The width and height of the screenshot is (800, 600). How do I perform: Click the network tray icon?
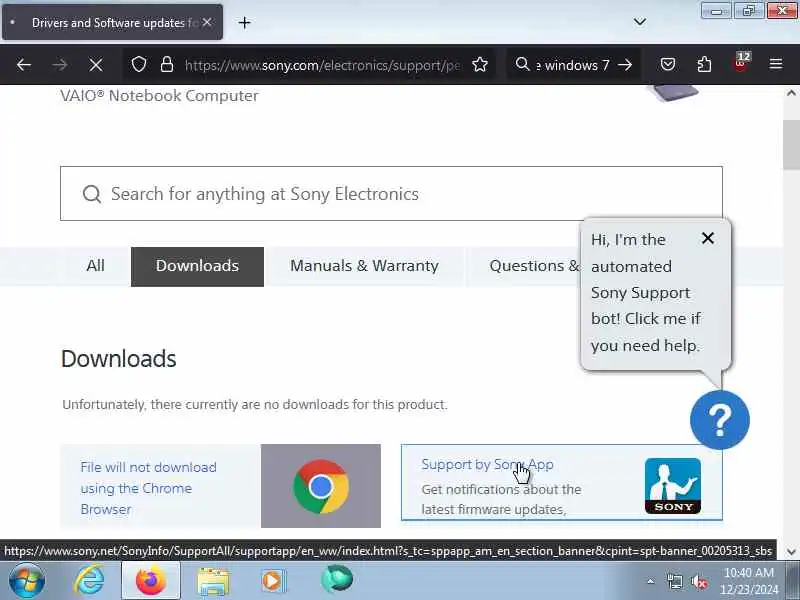(674, 581)
